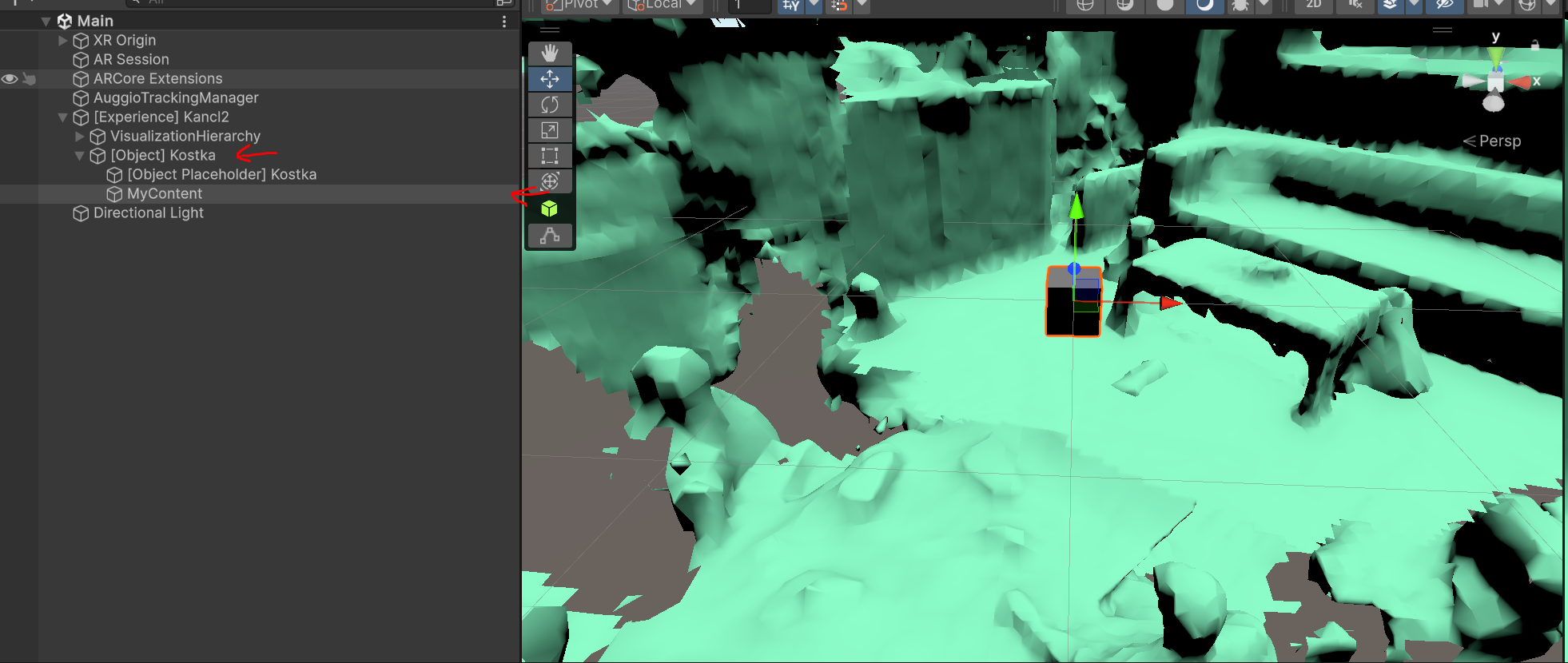The height and width of the screenshot is (663, 1568).
Task: Toggle picking hand icon for ARCore Extensions
Action: [x=30, y=79]
